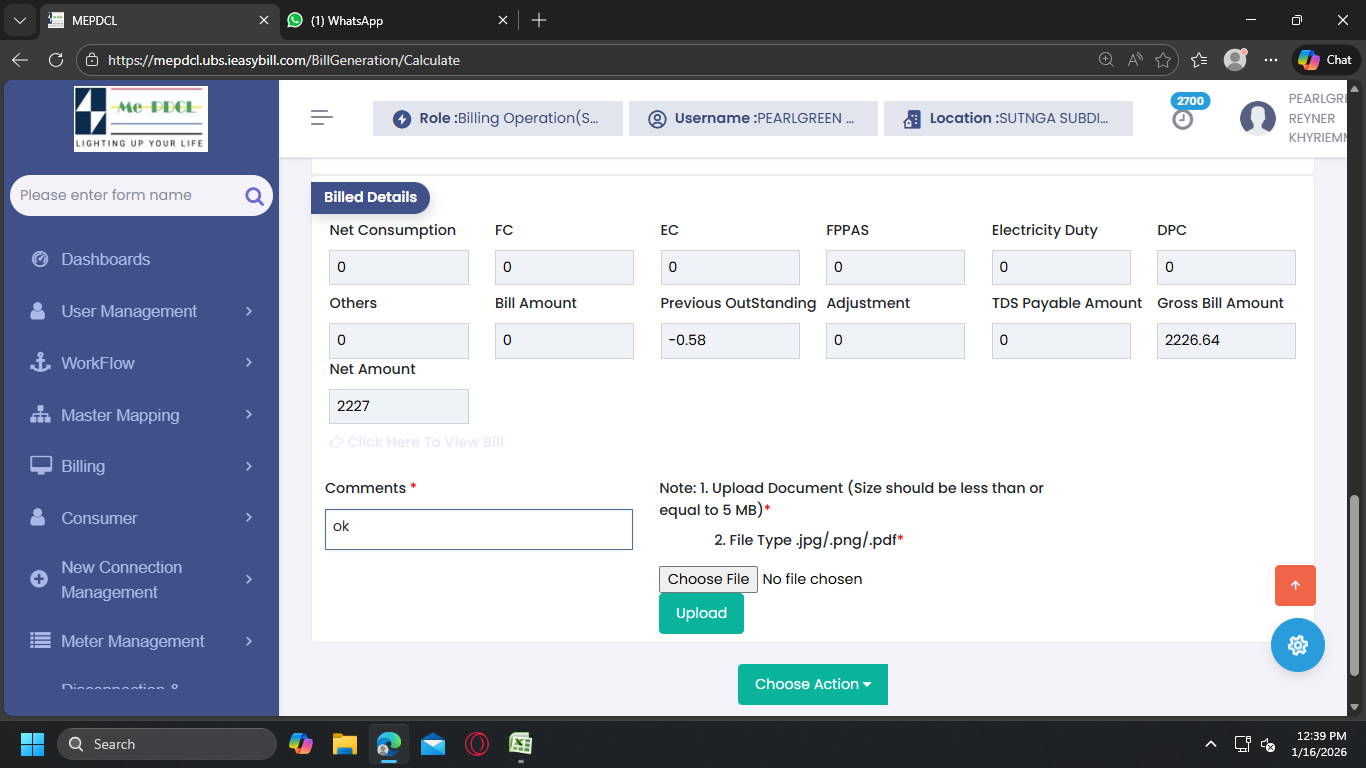
Task: Expand the Meter Management menu chevron
Action: 249,641
